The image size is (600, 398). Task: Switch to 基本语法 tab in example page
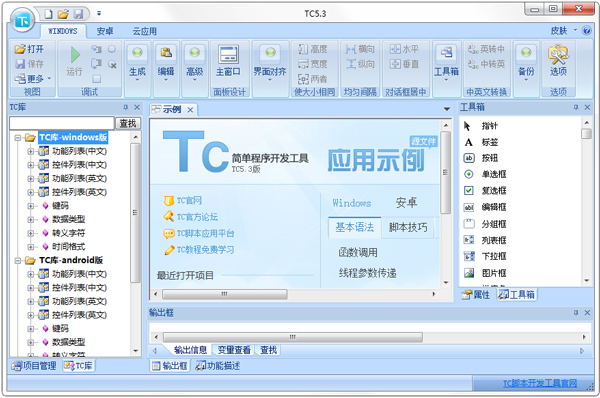355,227
